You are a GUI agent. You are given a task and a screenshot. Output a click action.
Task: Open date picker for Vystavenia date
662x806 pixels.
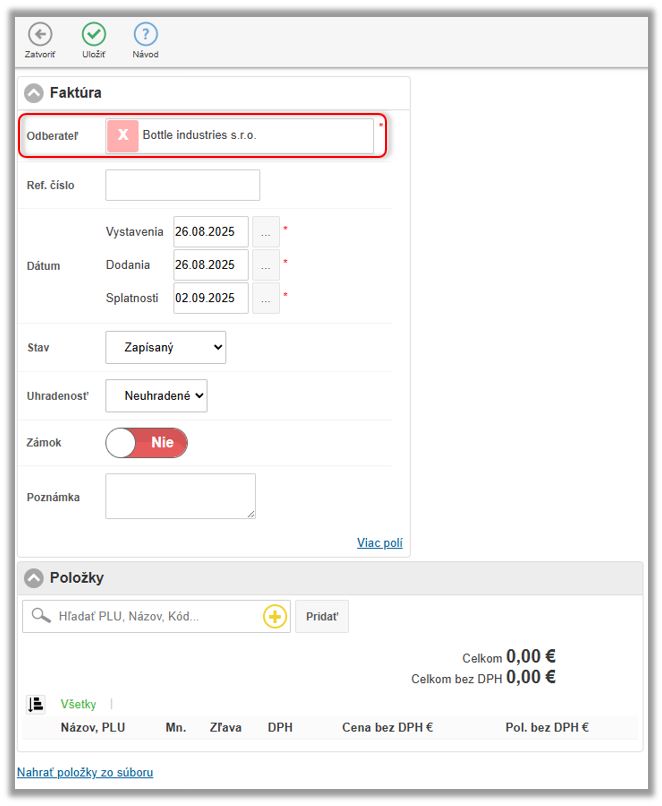[266, 232]
